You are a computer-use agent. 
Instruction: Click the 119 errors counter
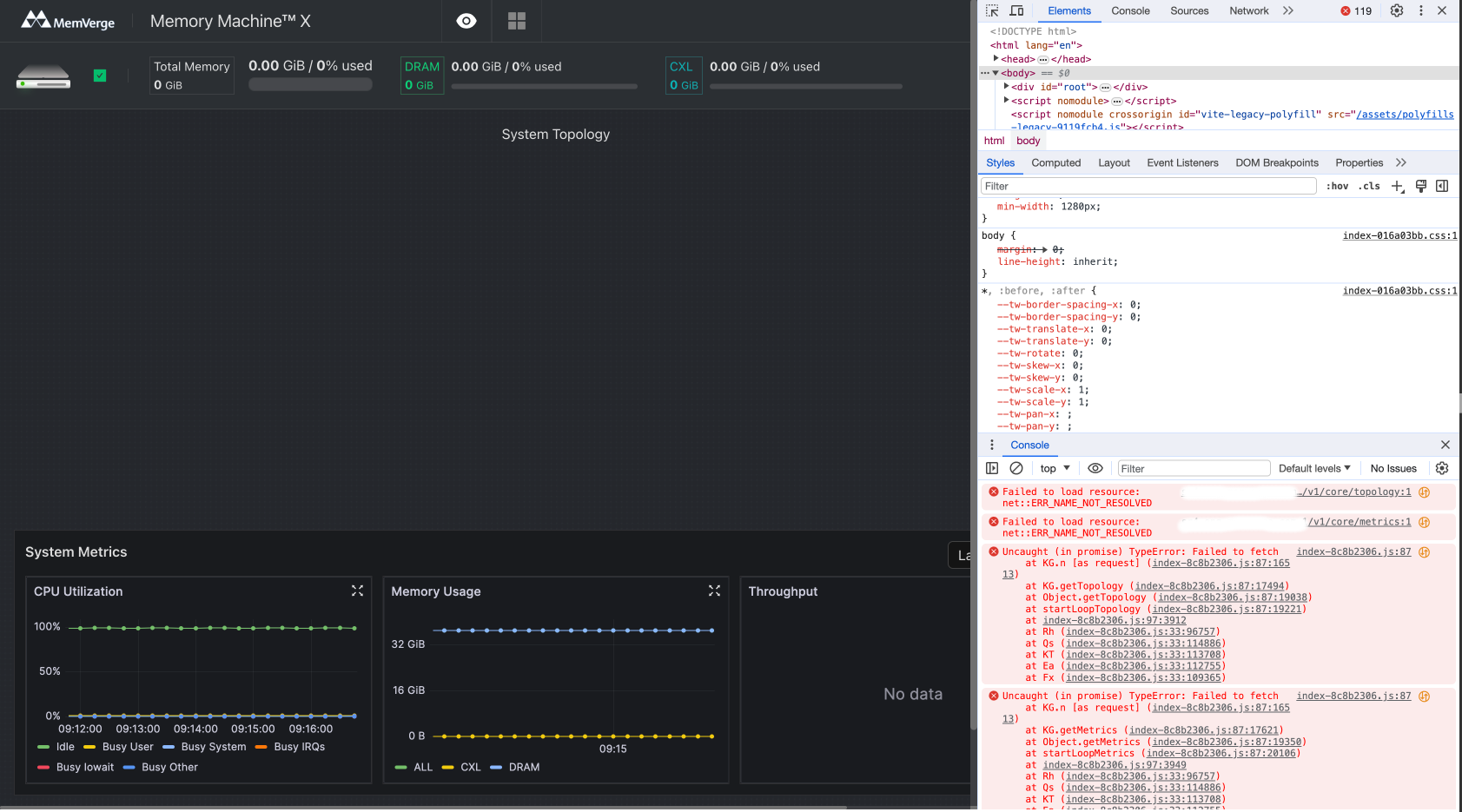(1356, 11)
